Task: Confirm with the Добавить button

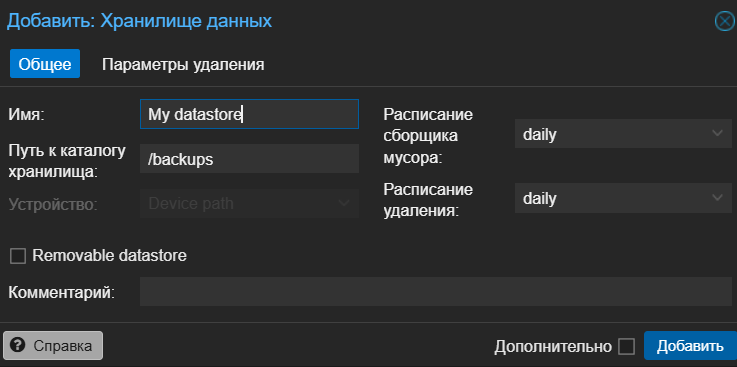Action: click(690, 346)
